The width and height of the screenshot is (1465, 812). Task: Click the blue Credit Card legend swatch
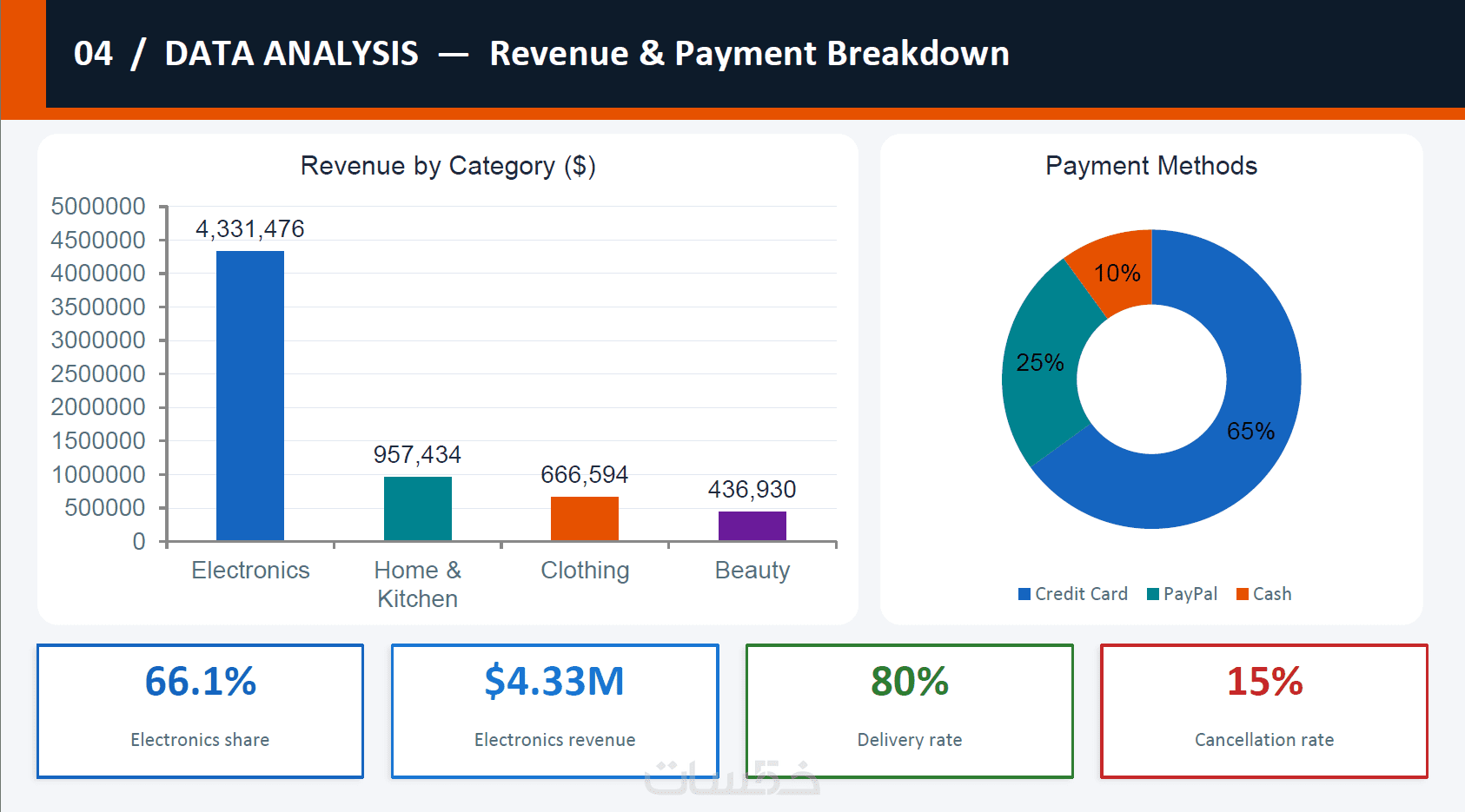[1024, 594]
